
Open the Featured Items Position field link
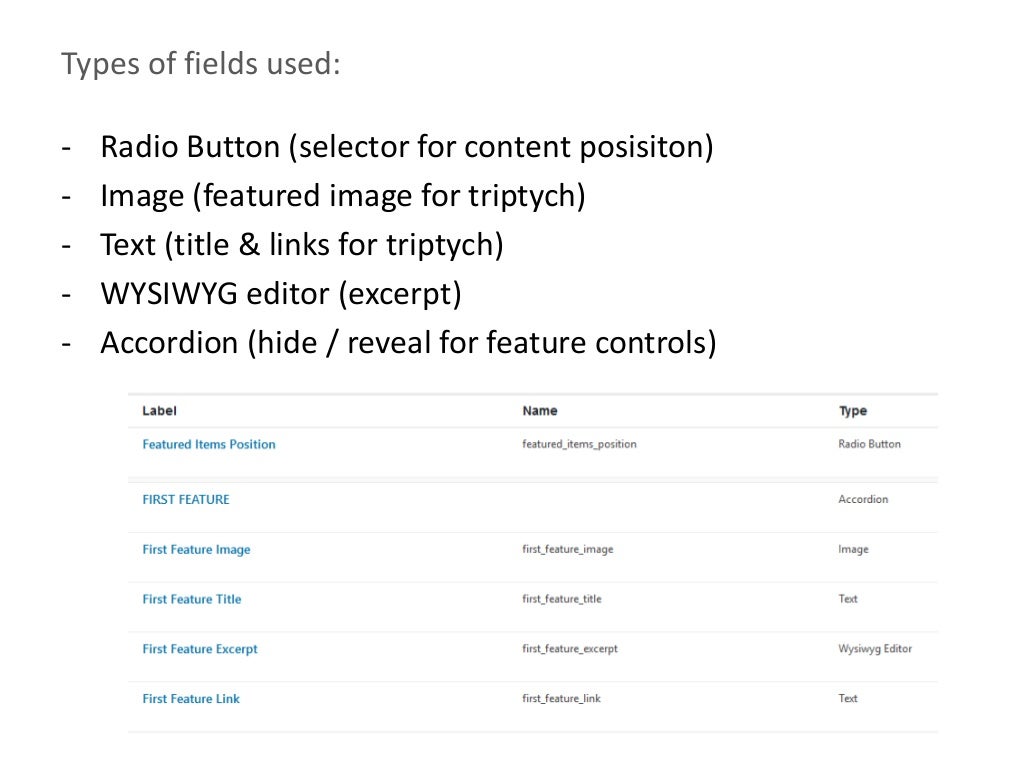coord(209,444)
